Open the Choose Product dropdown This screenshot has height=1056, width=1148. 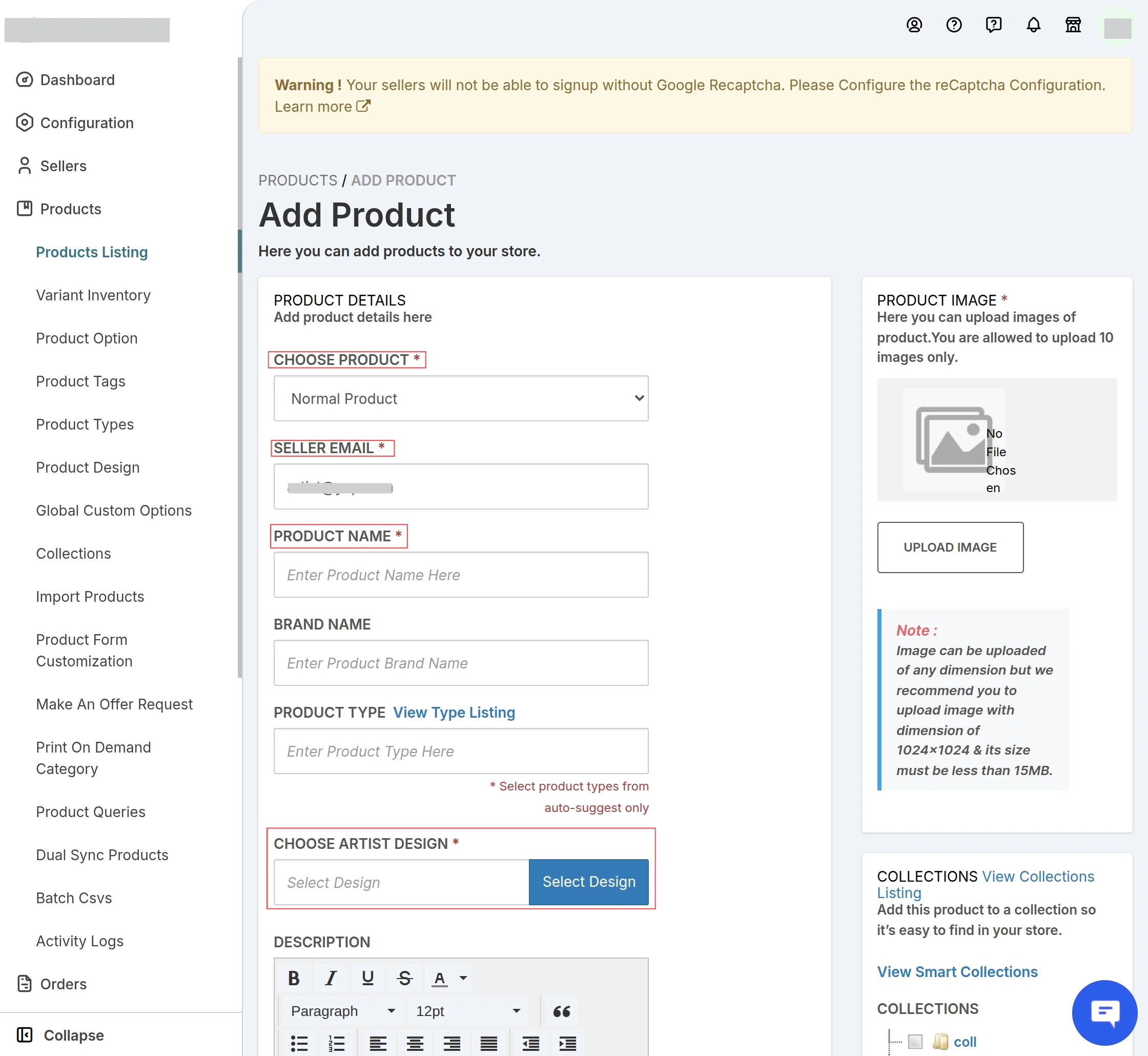(461, 398)
